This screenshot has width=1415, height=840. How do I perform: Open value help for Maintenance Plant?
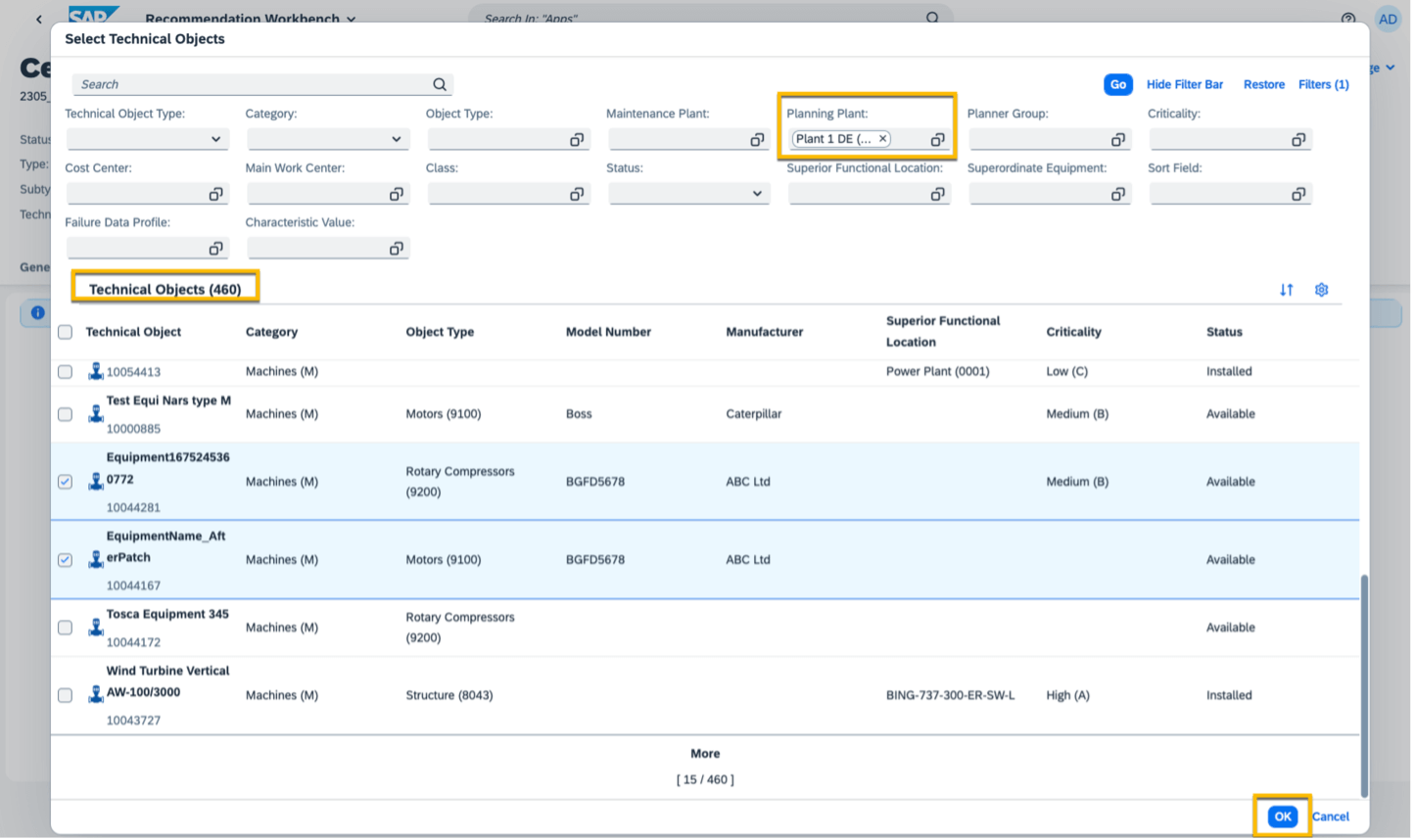[757, 138]
